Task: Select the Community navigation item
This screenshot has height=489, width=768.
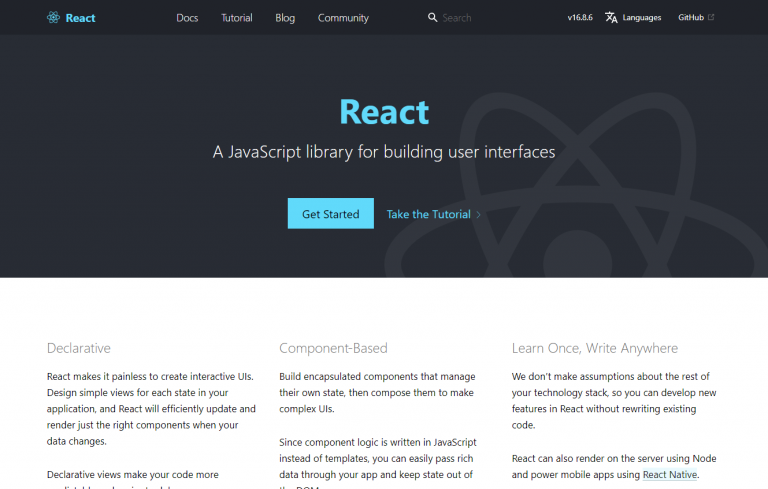Action: [343, 18]
